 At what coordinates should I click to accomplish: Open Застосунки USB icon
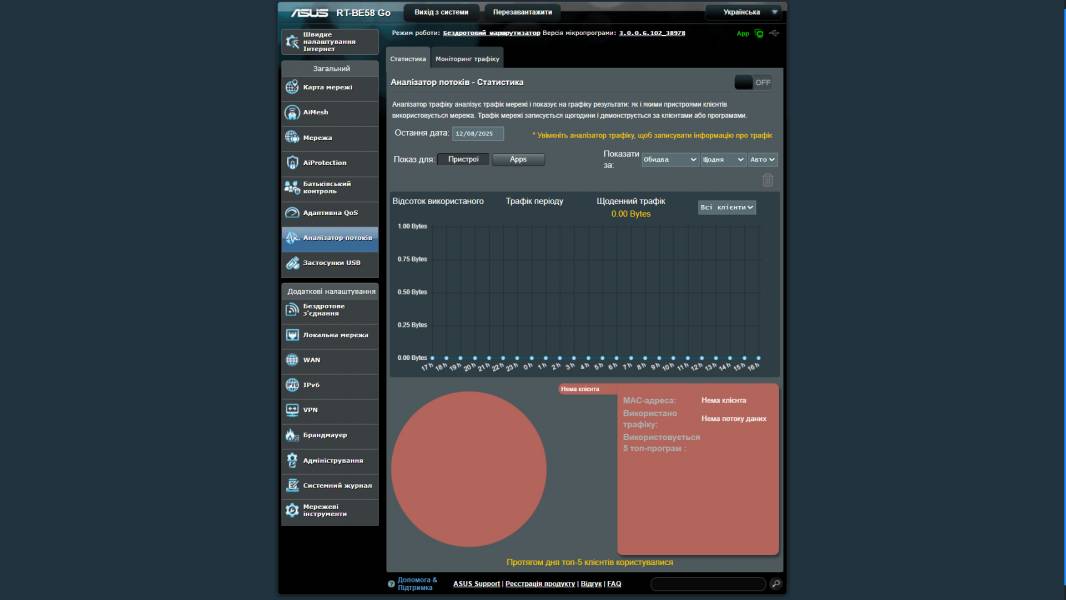292,263
